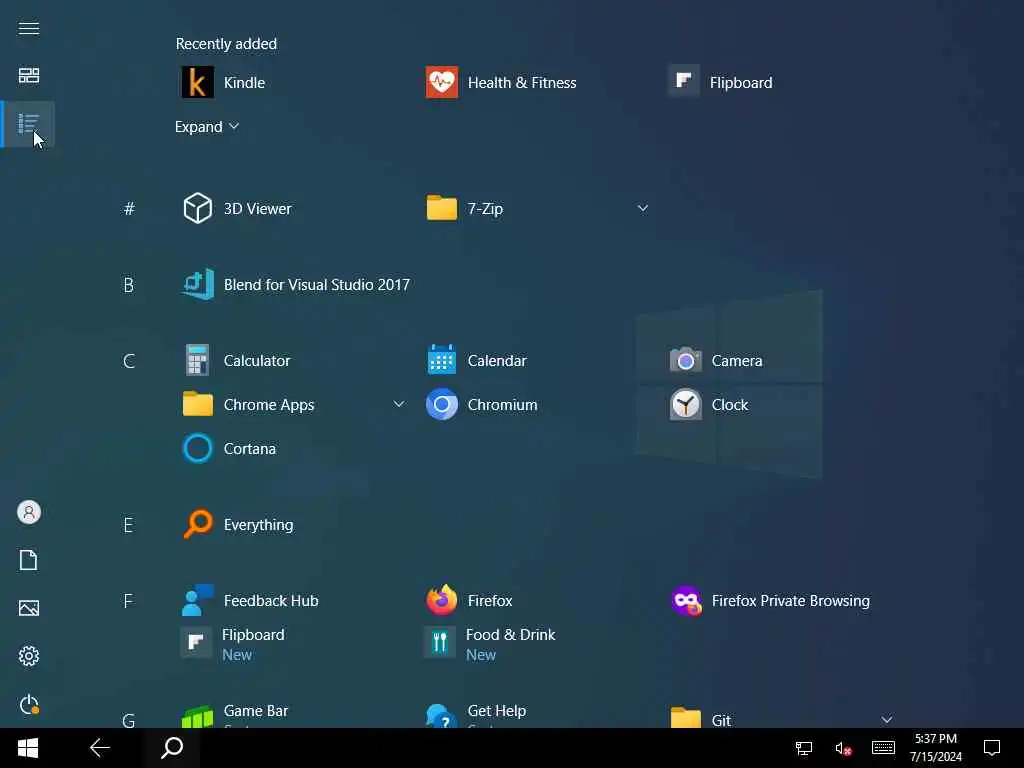Click the F letter group header

point(128,601)
